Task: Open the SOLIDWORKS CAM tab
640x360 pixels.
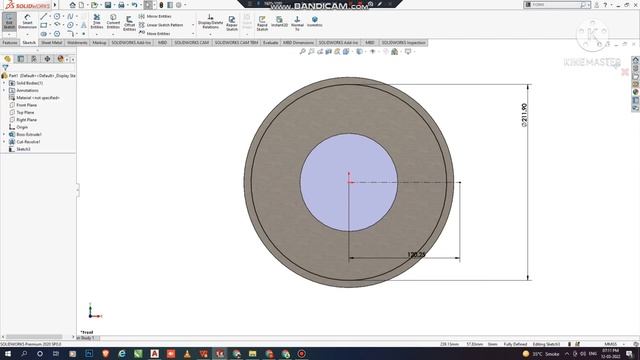Action: (191, 42)
